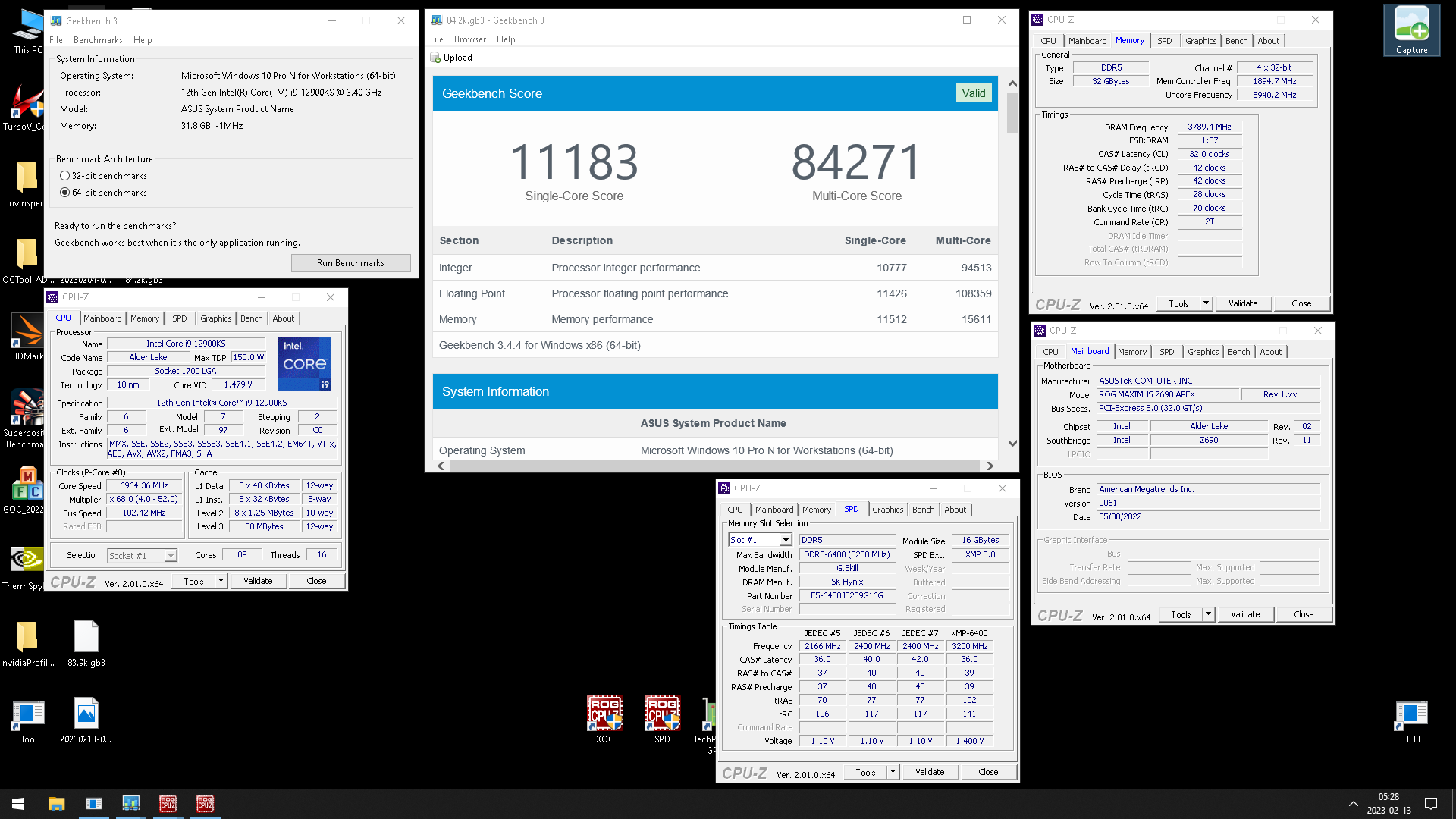Expand Tools arrow in CPU tab window
The height and width of the screenshot is (819, 1456).
click(x=221, y=581)
